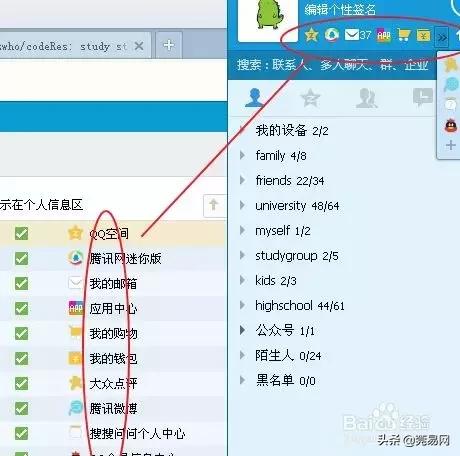Screen dimensions: 460x456
Task: Expand the friends 22/34 group
Action: click(x=242, y=180)
